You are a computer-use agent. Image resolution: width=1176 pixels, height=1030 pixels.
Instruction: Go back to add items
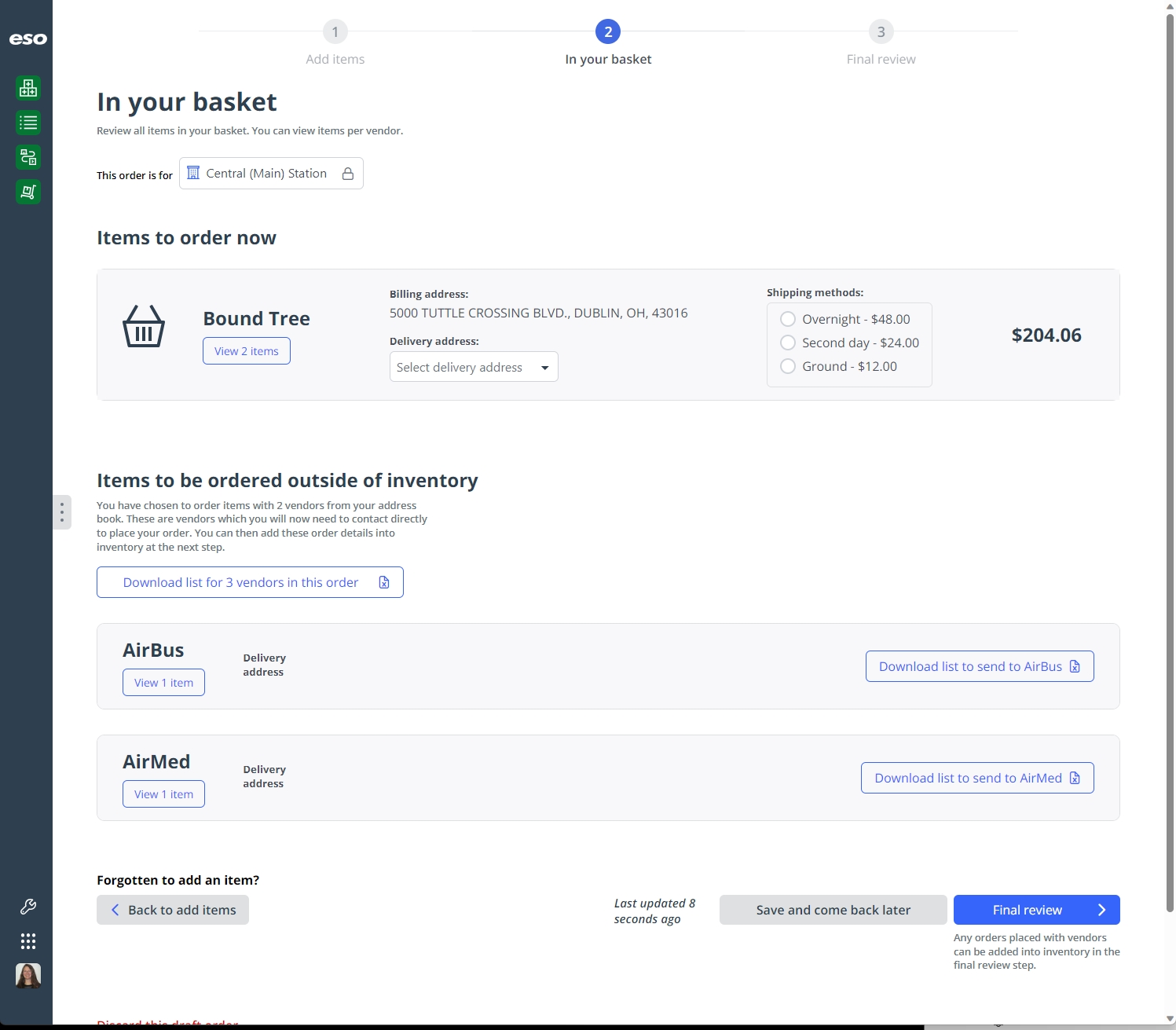pyautogui.click(x=173, y=910)
